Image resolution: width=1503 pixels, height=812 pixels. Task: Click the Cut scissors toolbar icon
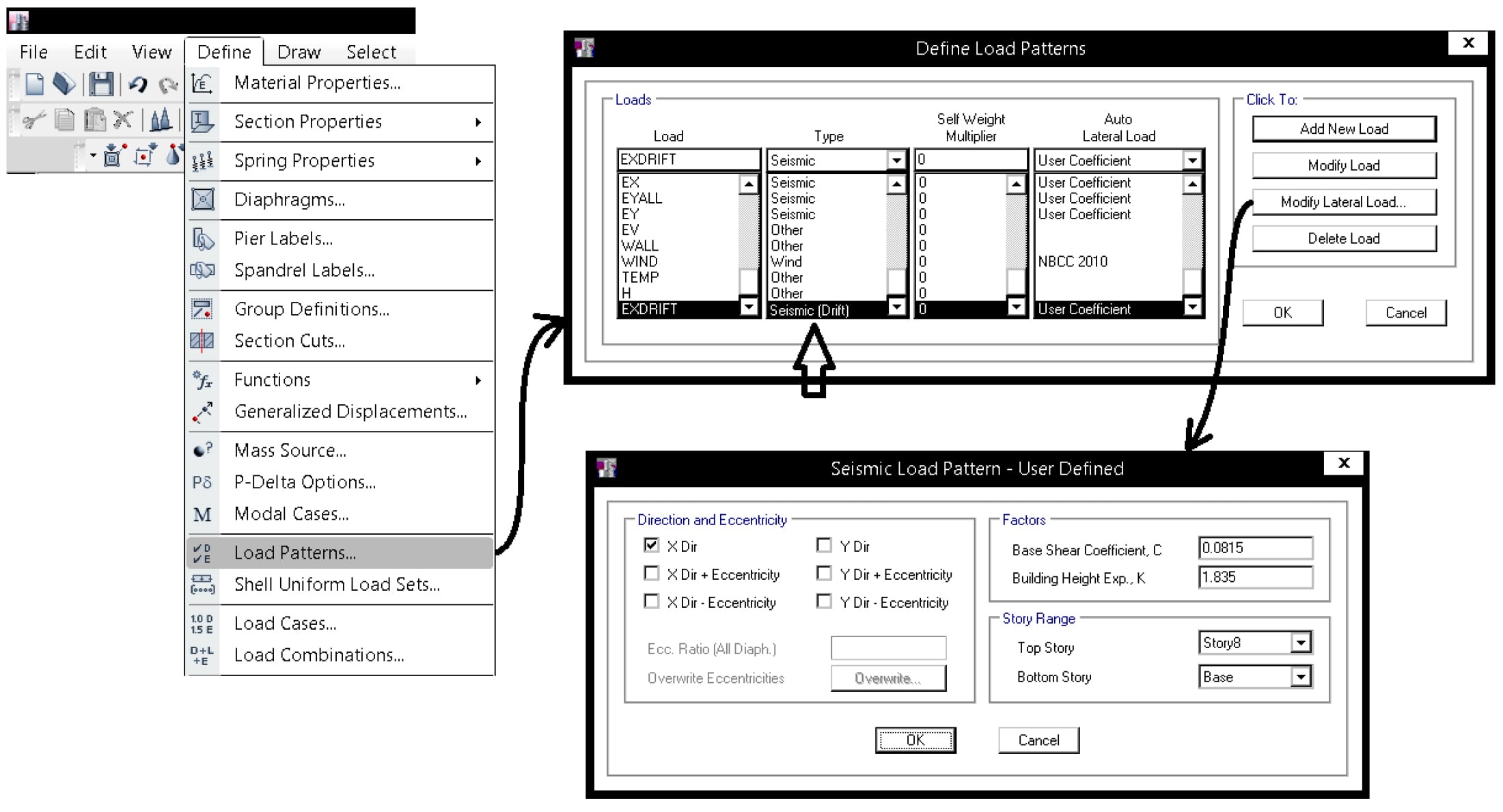tap(33, 120)
